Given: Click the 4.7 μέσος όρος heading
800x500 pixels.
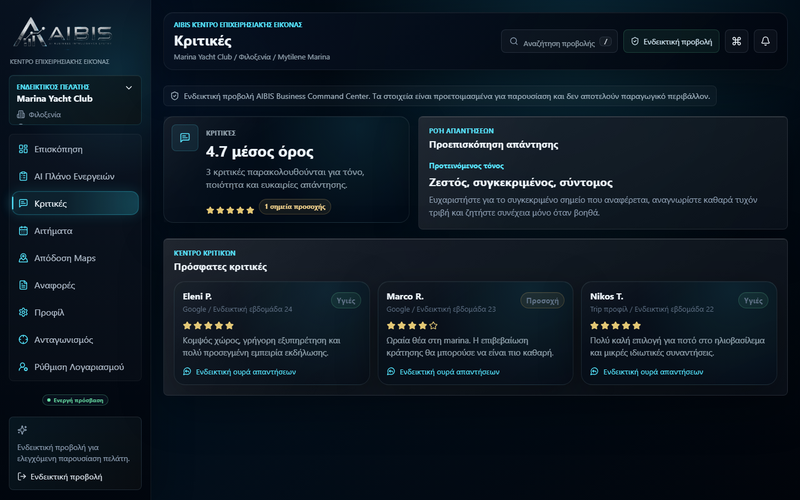Looking at the screenshot, I should 260,152.
